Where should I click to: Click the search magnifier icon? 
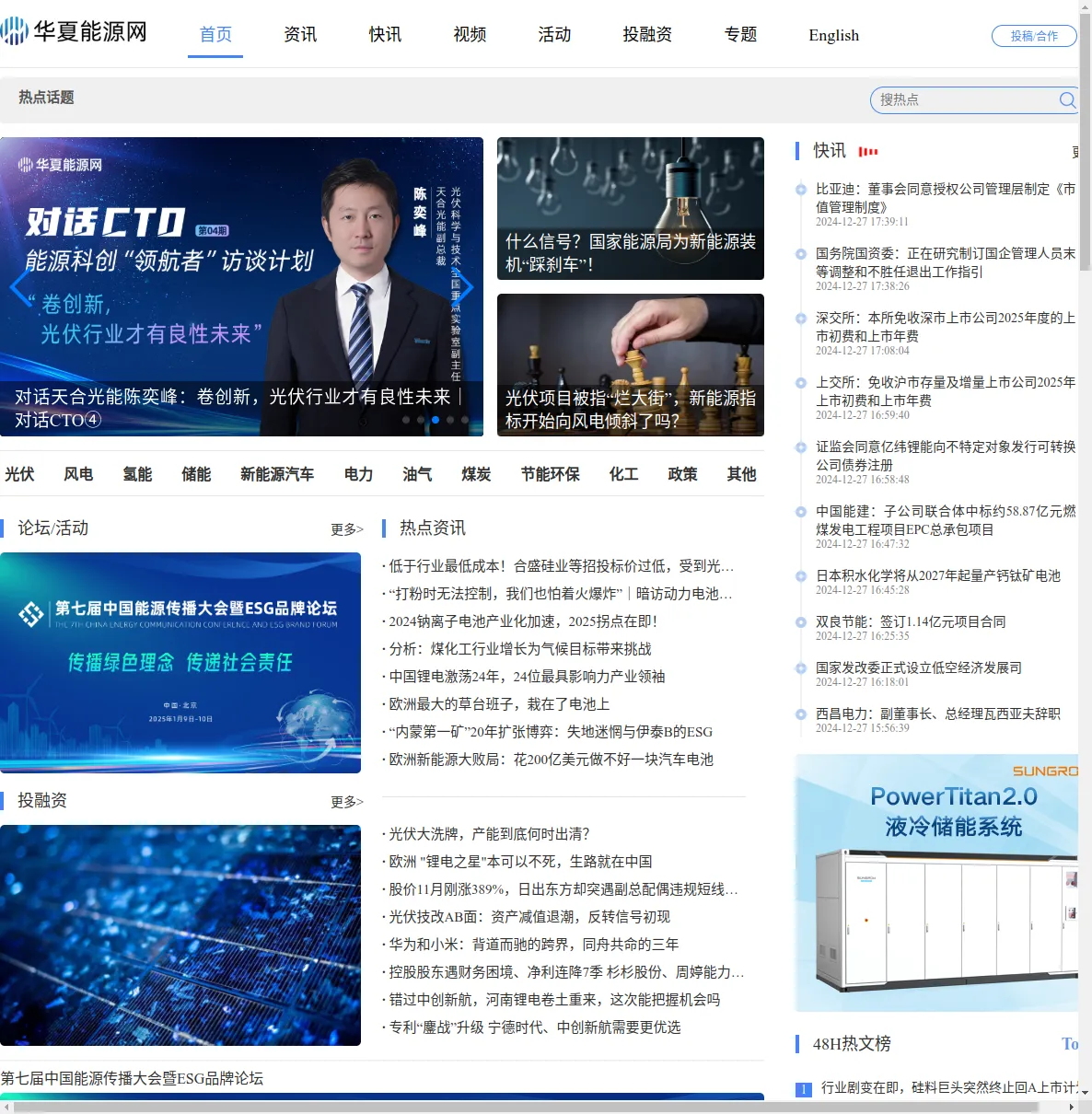tap(1067, 99)
